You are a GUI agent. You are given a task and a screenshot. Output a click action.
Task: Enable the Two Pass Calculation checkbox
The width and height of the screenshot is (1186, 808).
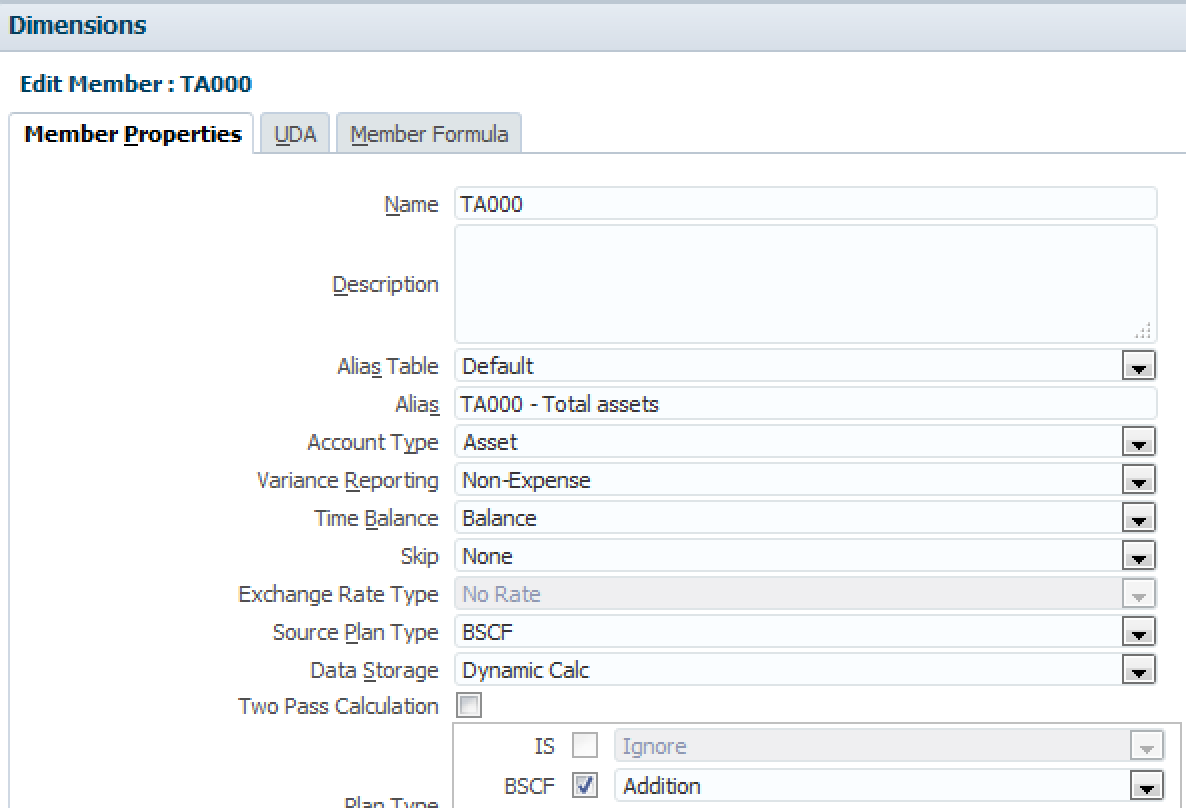click(469, 706)
